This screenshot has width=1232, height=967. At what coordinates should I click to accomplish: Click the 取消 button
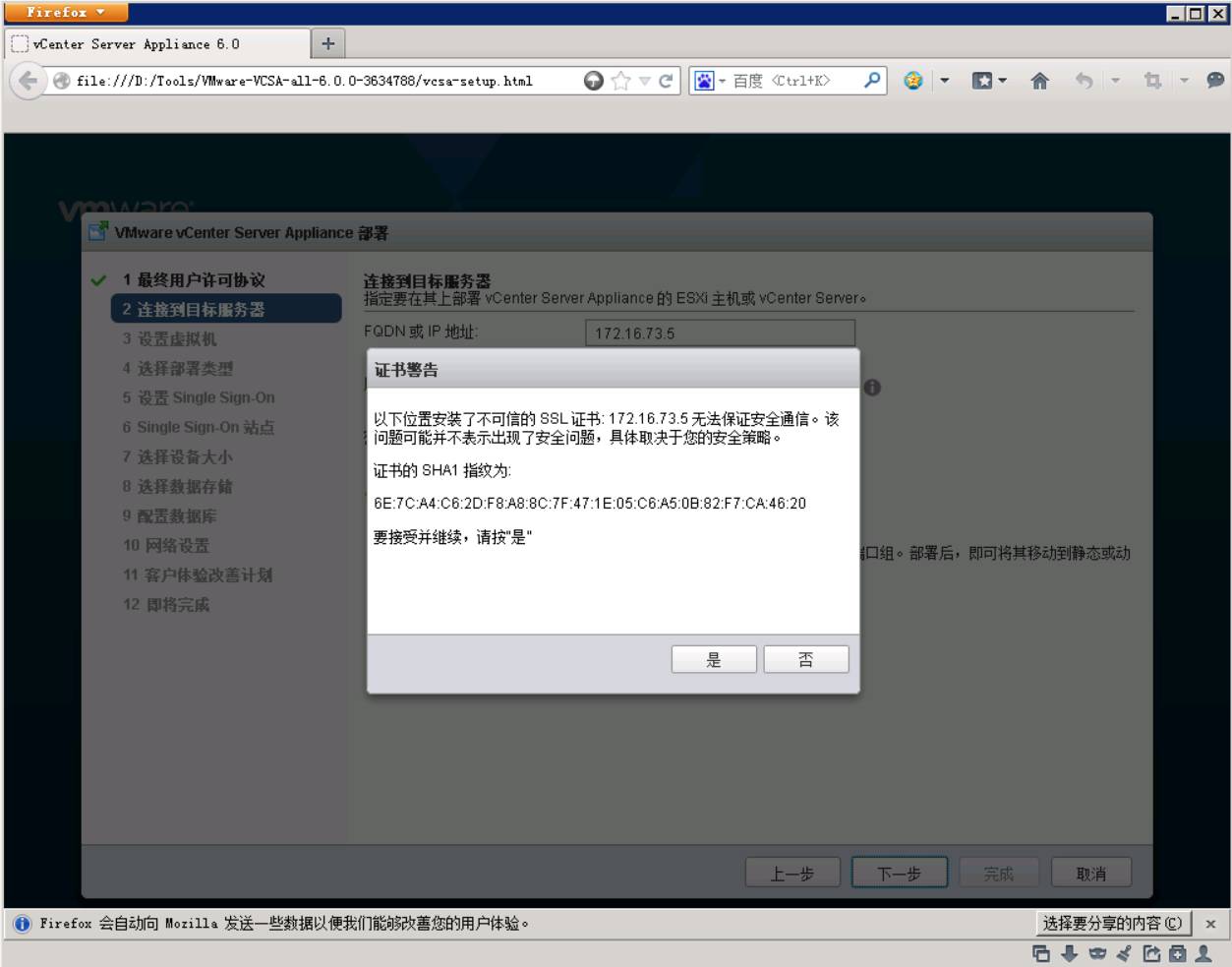pos(1091,873)
